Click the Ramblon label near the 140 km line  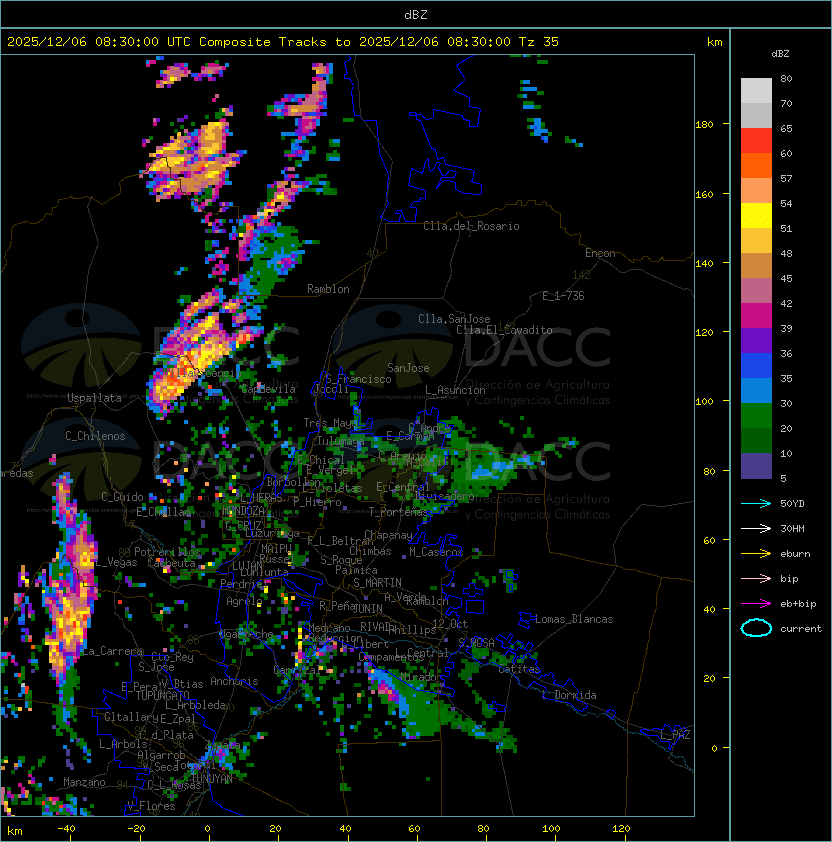coord(328,289)
